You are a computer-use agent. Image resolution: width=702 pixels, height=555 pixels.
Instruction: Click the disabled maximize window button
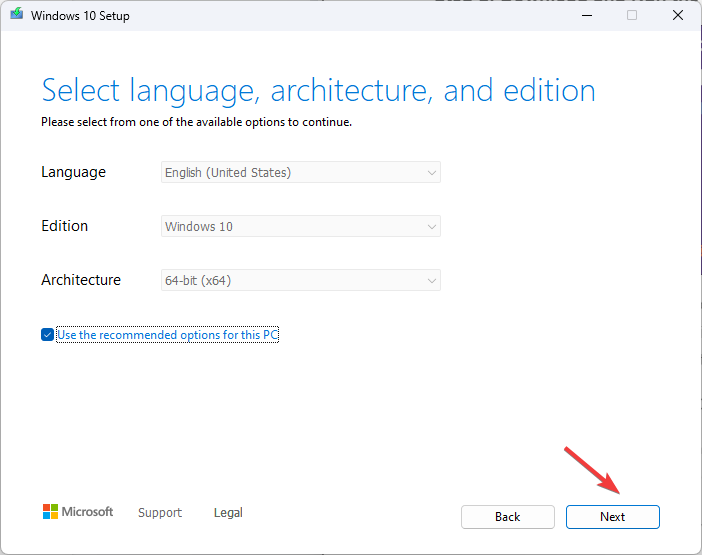pos(632,16)
